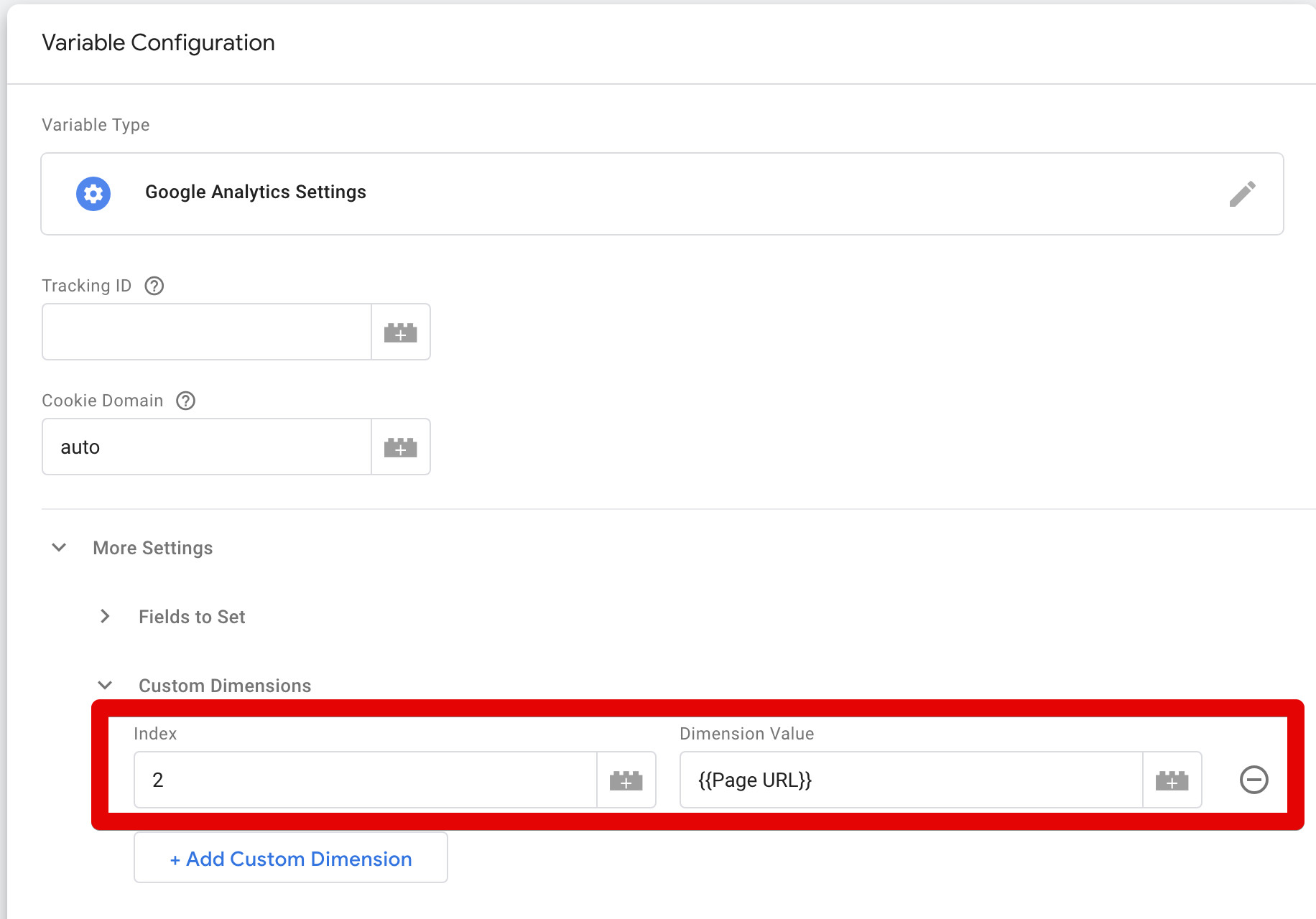Image resolution: width=1316 pixels, height=919 pixels.
Task: Click Add Custom Dimension button
Action: [291, 858]
